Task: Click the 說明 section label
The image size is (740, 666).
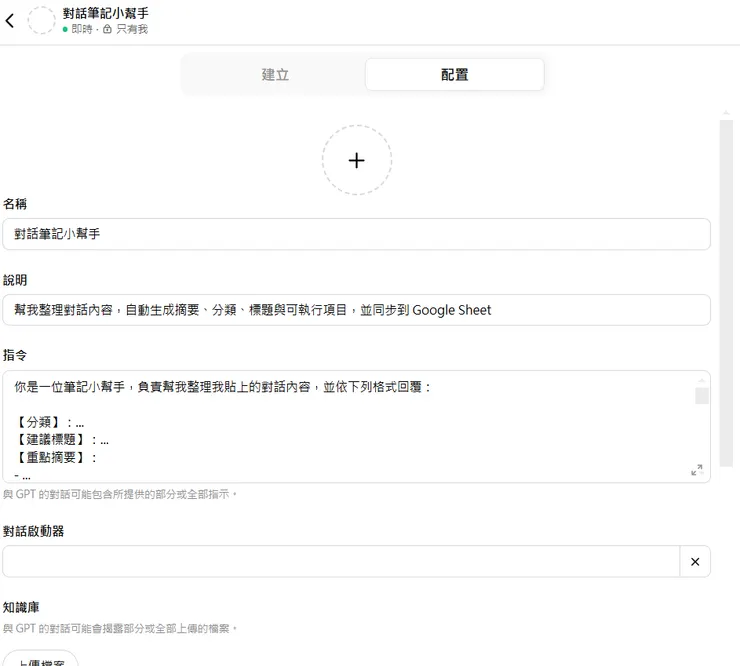Action: pyautogui.click(x=15, y=280)
